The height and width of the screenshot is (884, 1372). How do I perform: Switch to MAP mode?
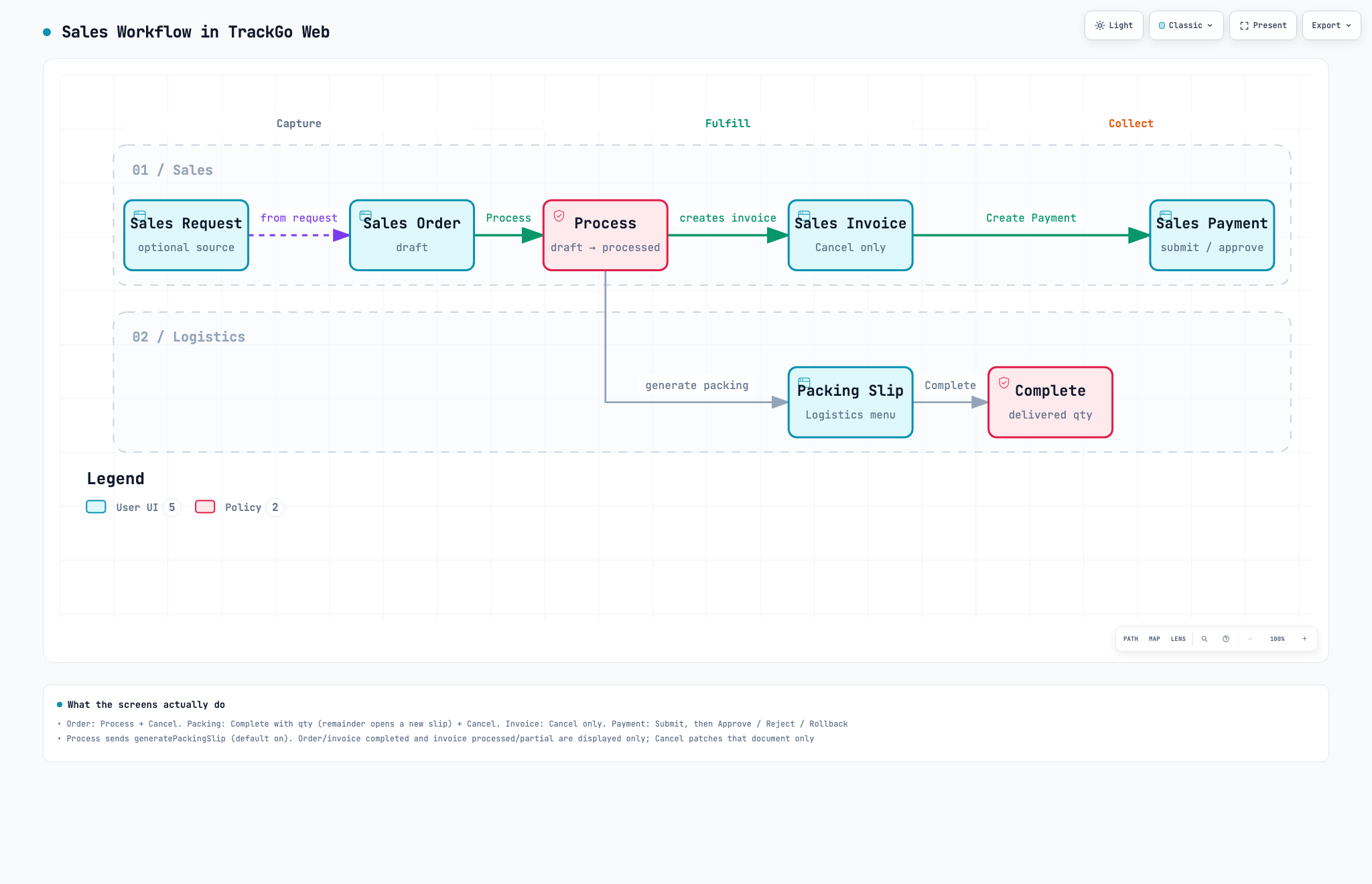(1154, 639)
